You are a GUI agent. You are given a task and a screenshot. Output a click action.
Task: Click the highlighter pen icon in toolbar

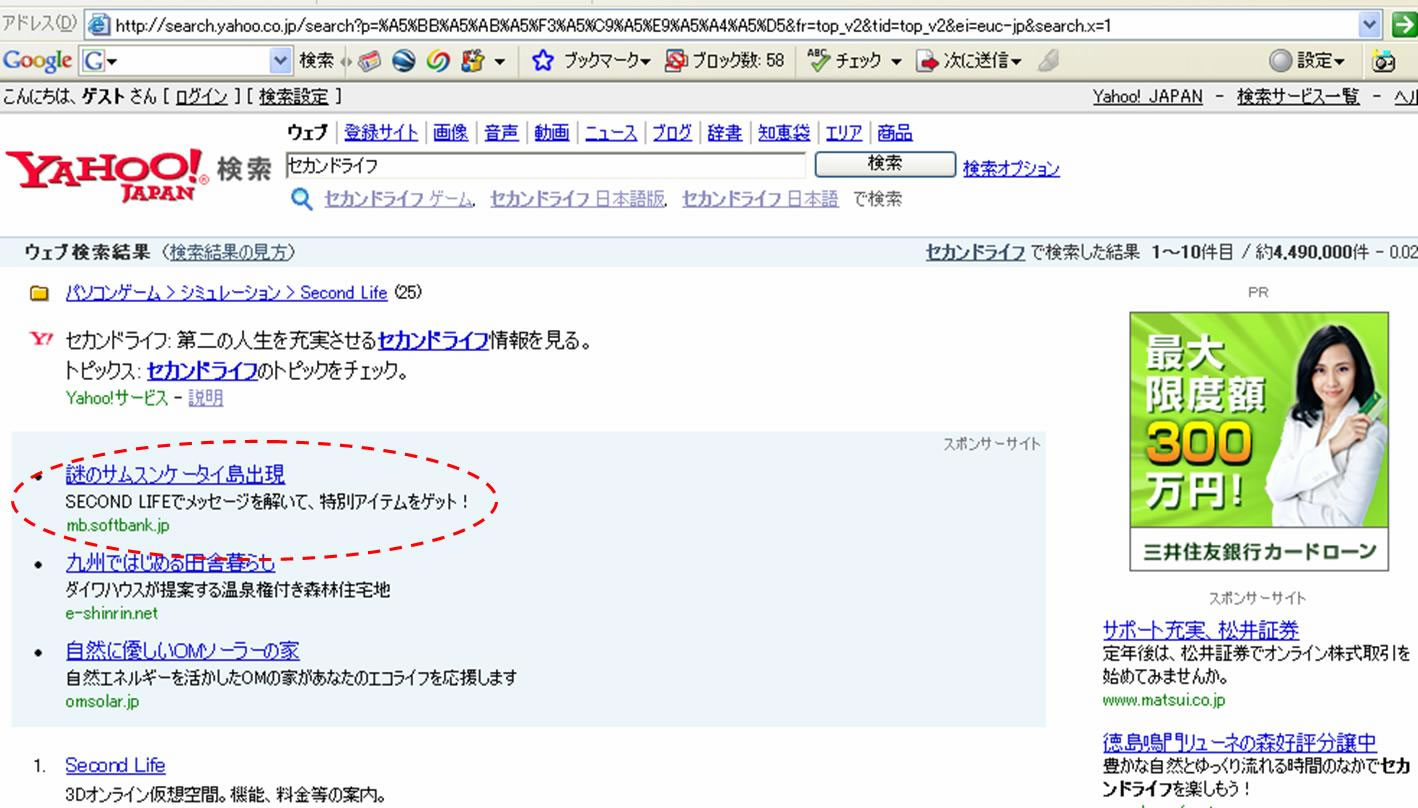1048,61
